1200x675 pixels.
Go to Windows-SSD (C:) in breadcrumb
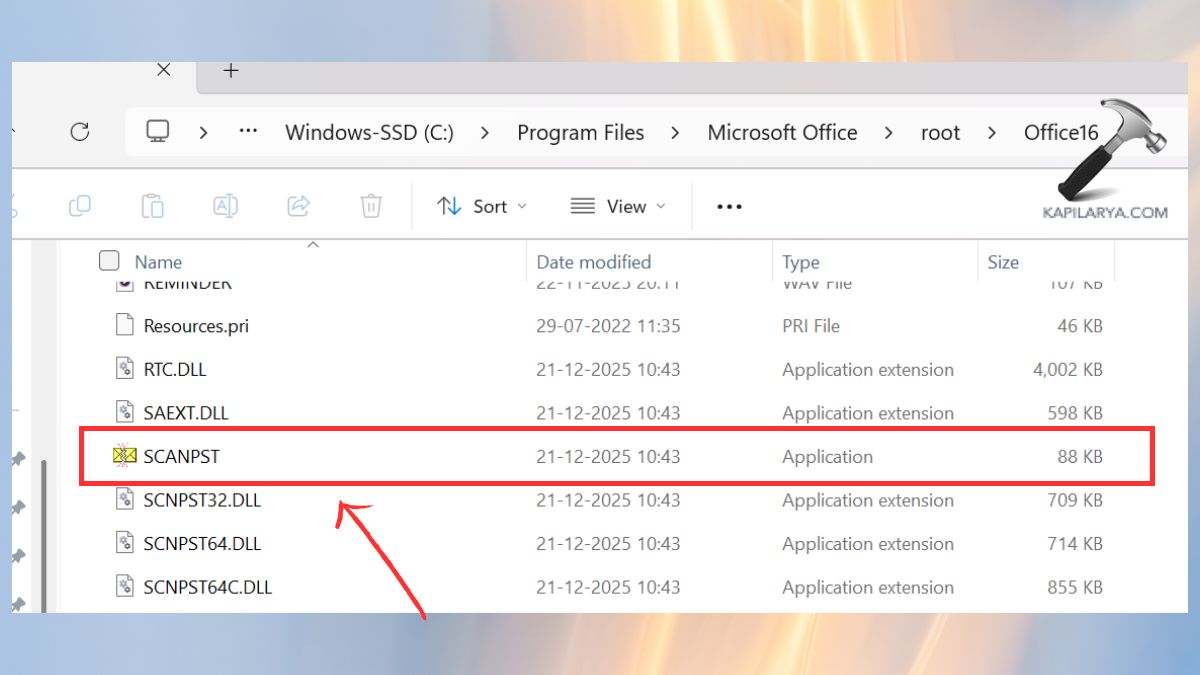[369, 133]
